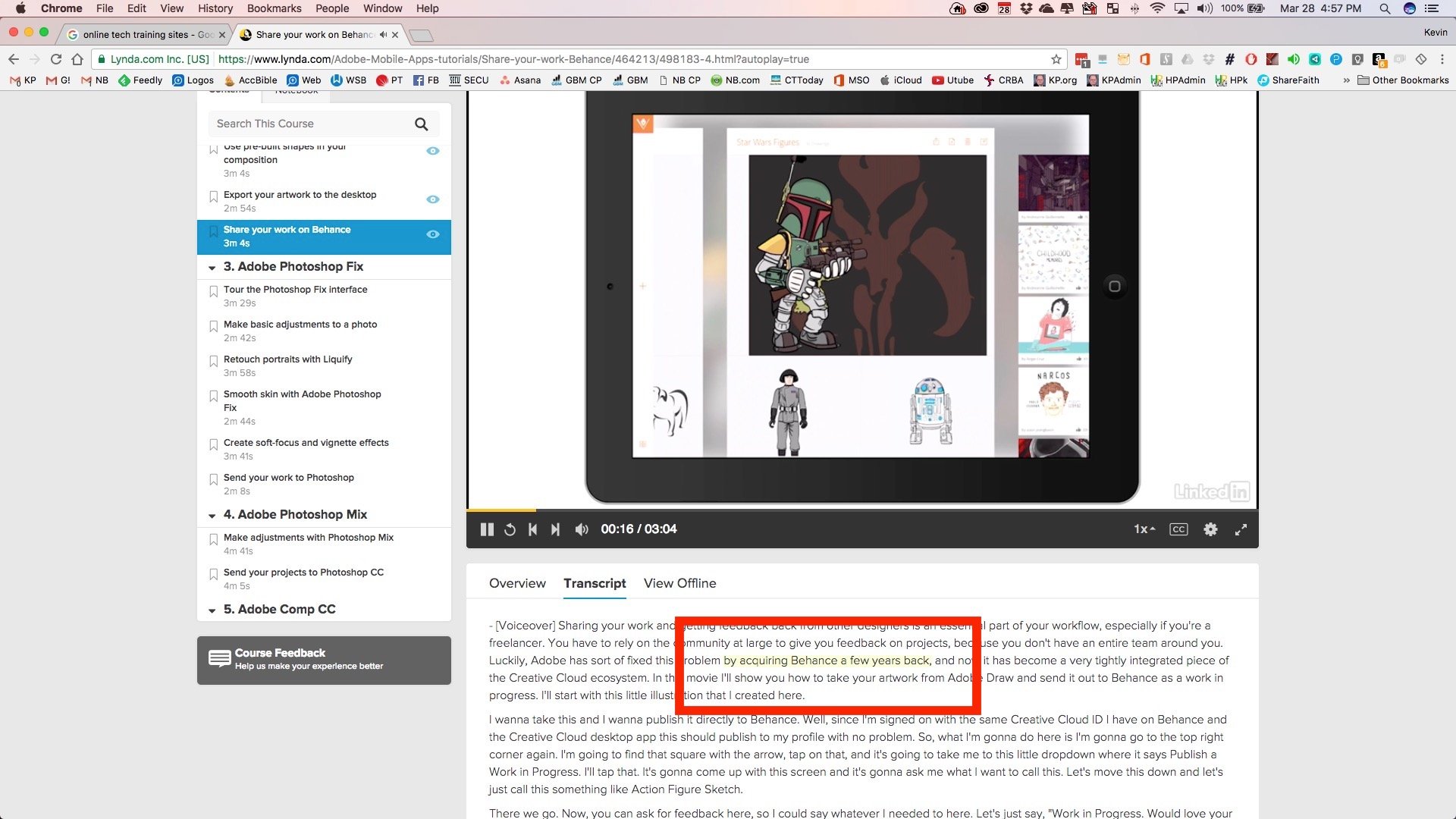Open Notification Center icon
1456x819 pixels.
(x=1432, y=8)
